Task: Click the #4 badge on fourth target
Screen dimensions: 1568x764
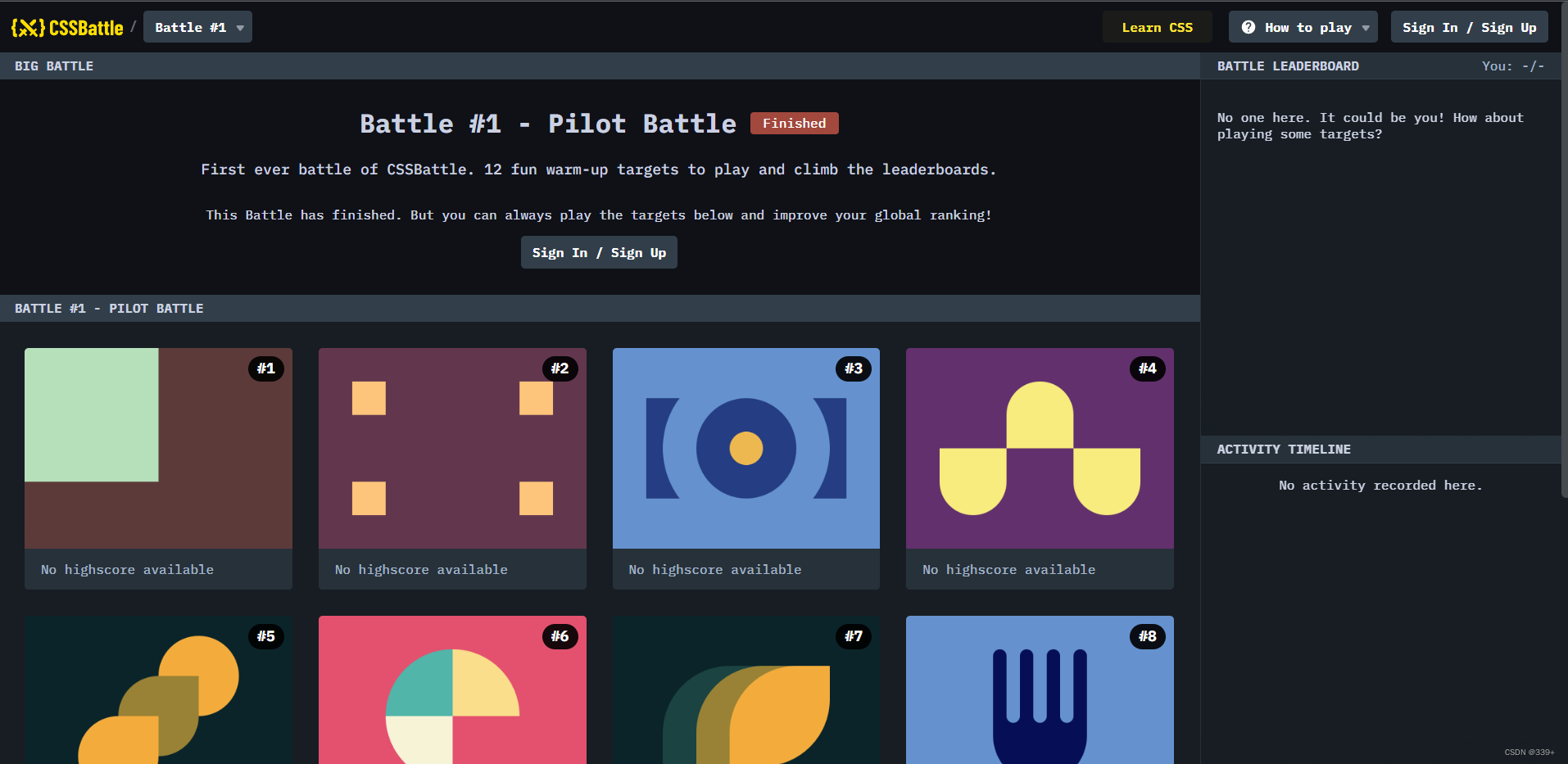Action: [1148, 368]
